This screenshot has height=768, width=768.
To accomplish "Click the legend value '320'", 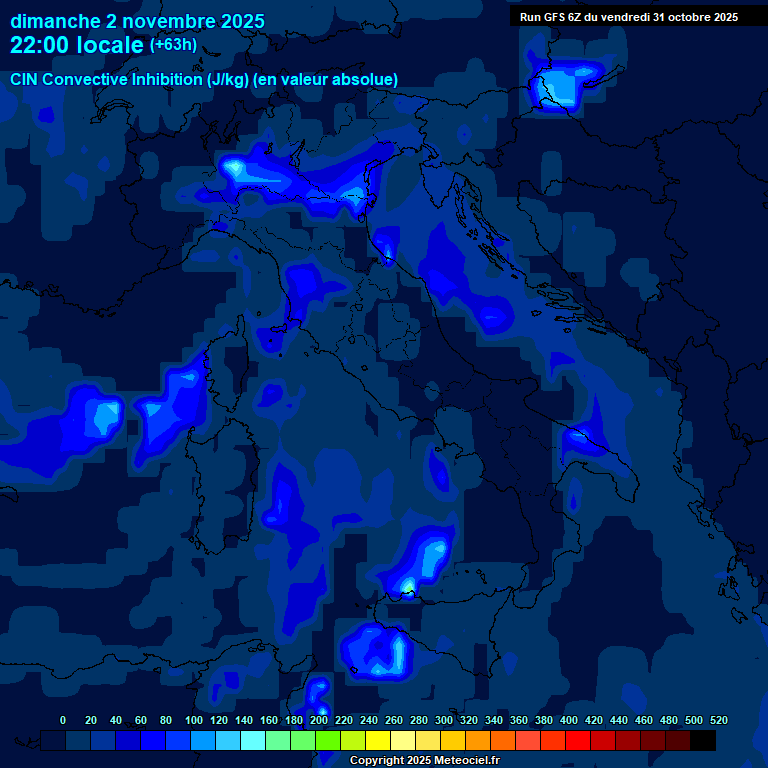I will [x=469, y=720].
